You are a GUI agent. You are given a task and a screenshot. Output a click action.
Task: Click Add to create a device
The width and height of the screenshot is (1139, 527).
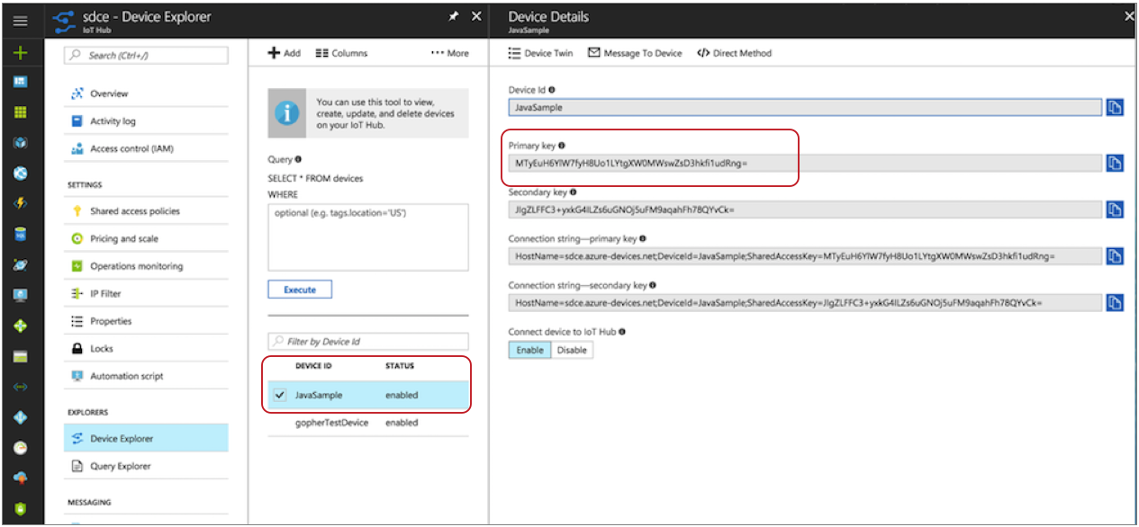pyautogui.click(x=284, y=53)
